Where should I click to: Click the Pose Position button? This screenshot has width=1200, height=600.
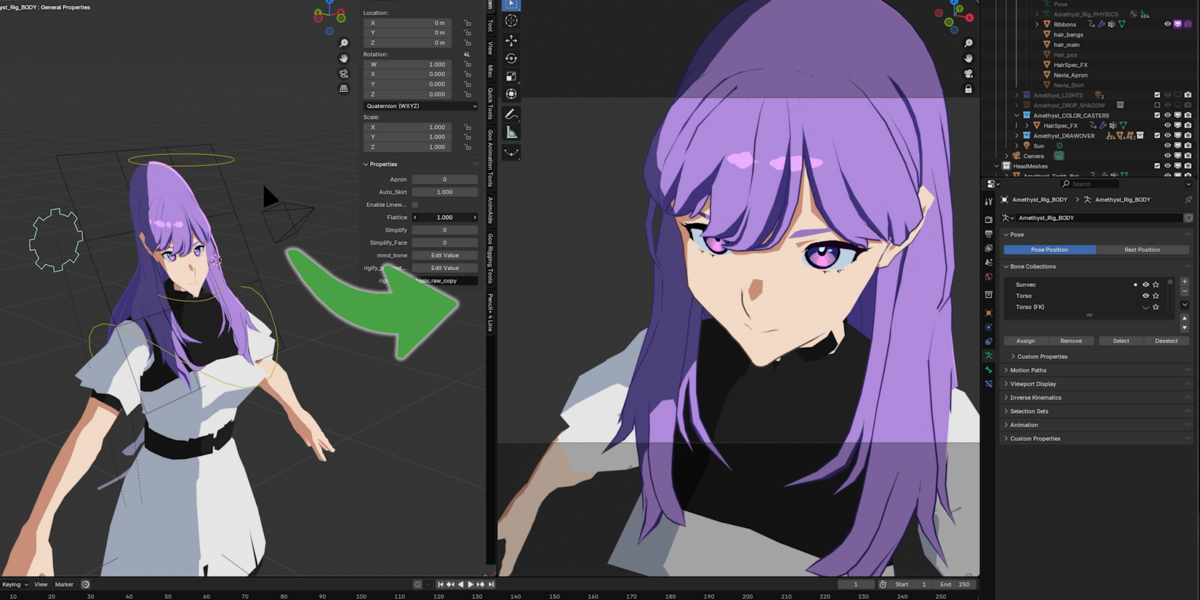click(1050, 249)
